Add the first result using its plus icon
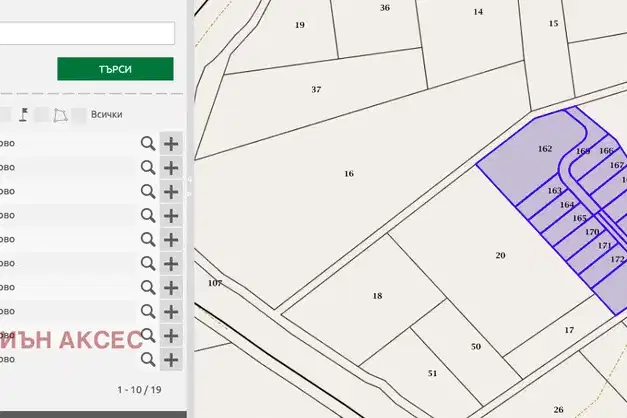 point(171,144)
